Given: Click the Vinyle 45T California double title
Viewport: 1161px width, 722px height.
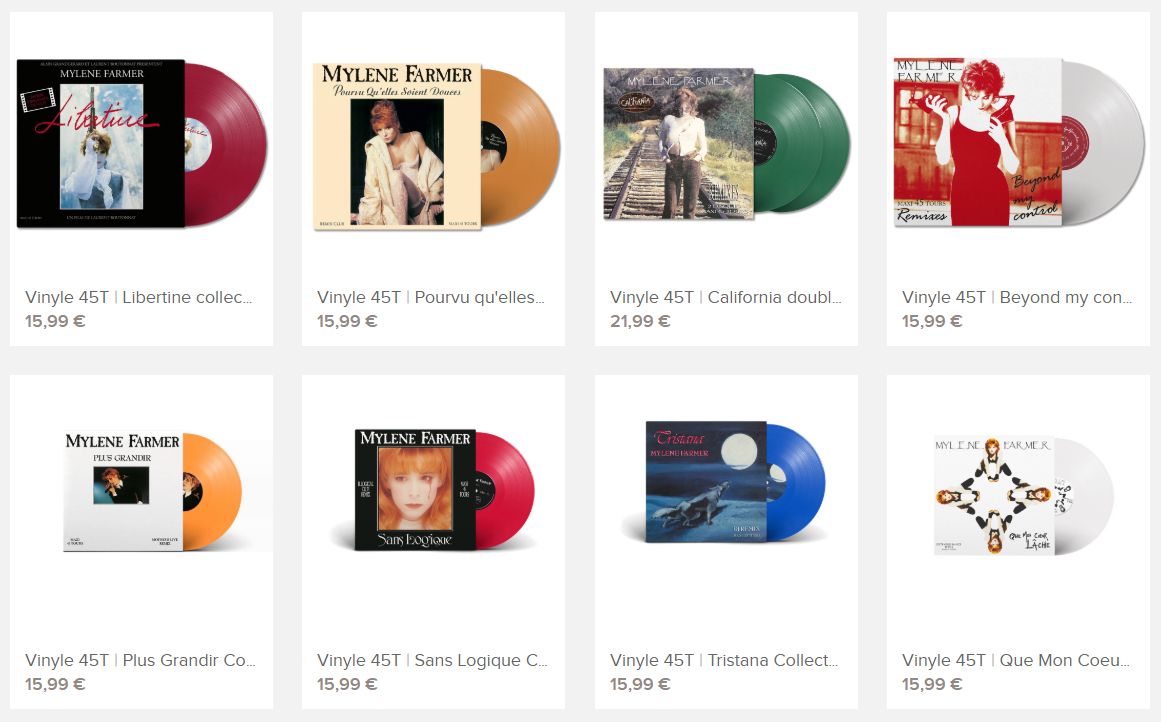Looking at the screenshot, I should pyautogui.click(x=726, y=297).
